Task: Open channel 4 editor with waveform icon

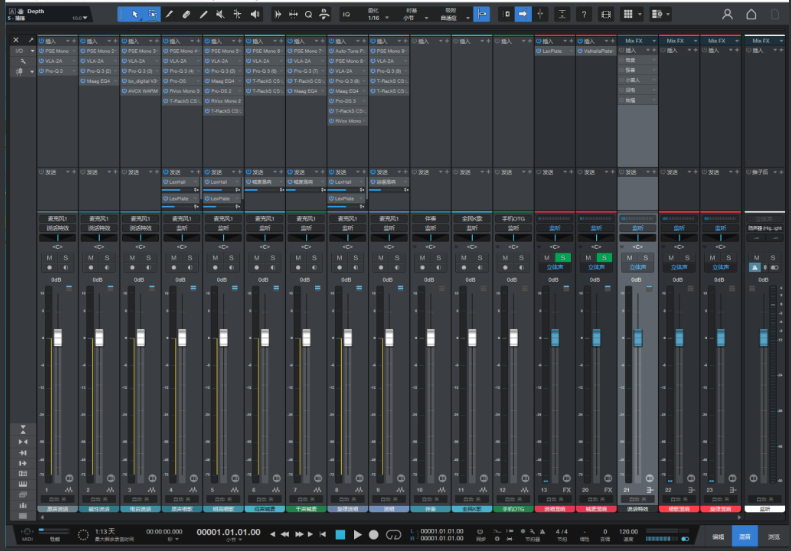Action: (x=193, y=490)
